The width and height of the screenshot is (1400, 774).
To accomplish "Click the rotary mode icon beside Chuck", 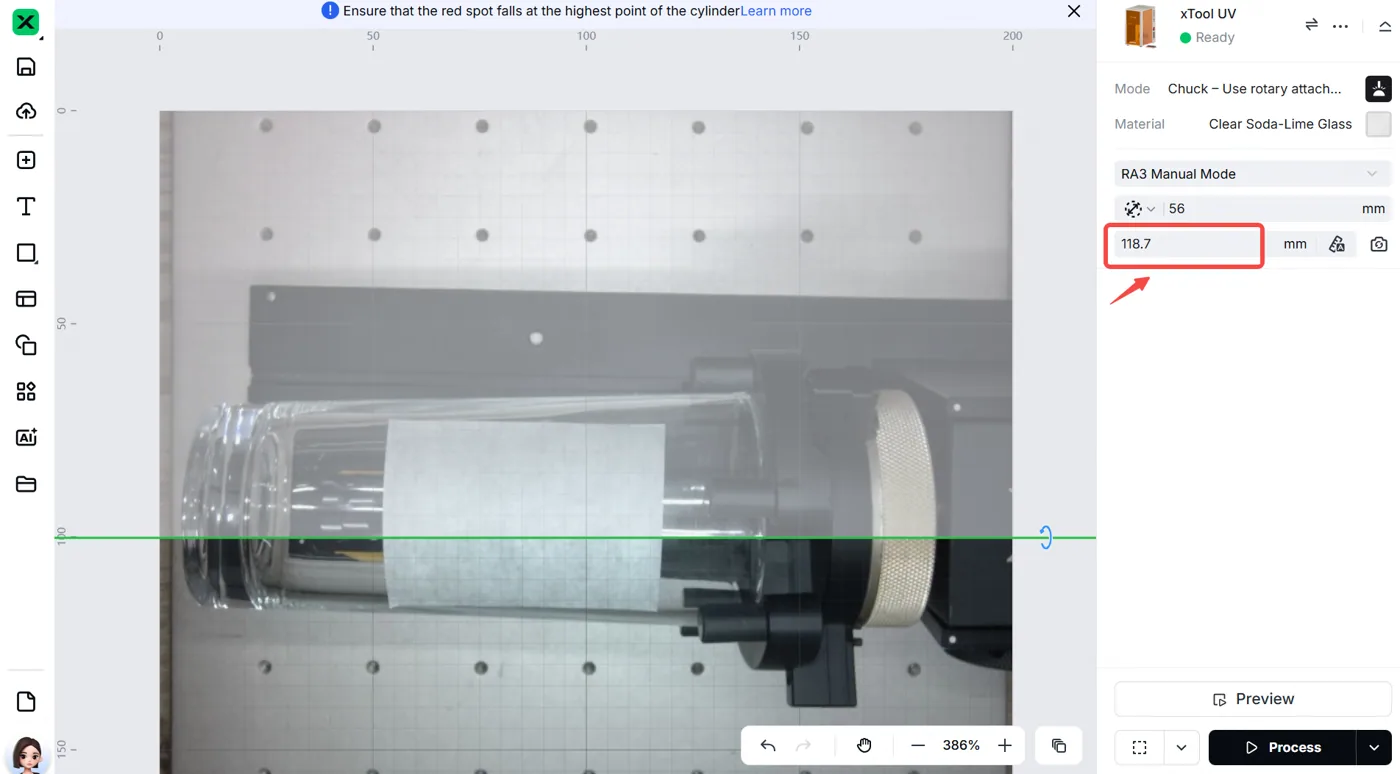I will click(x=1378, y=89).
